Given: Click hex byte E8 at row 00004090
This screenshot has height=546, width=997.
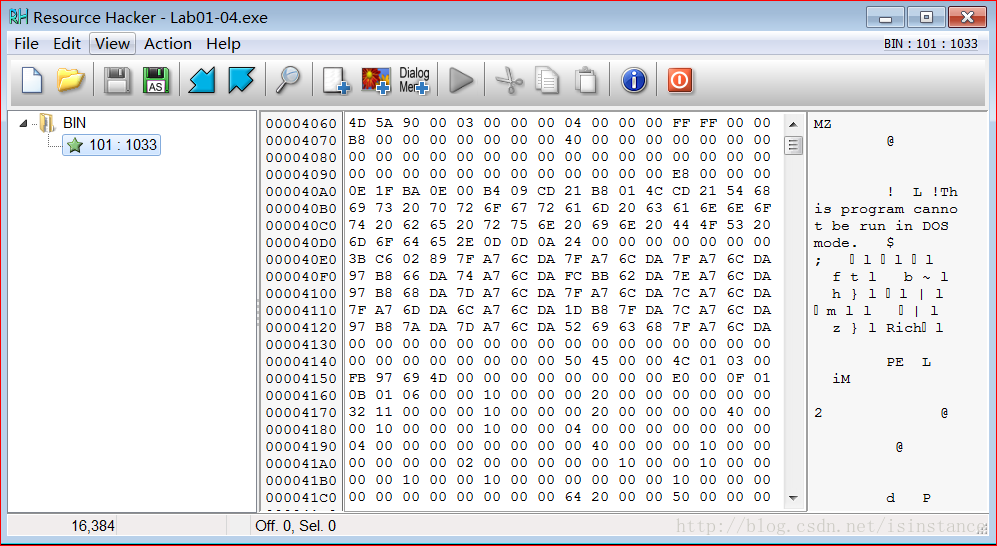Looking at the screenshot, I should tap(681, 174).
